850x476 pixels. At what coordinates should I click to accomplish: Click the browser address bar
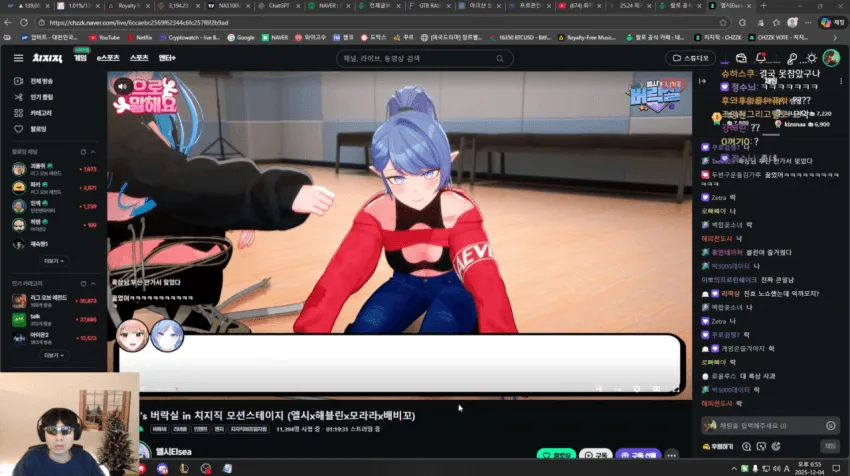[x=379, y=23]
